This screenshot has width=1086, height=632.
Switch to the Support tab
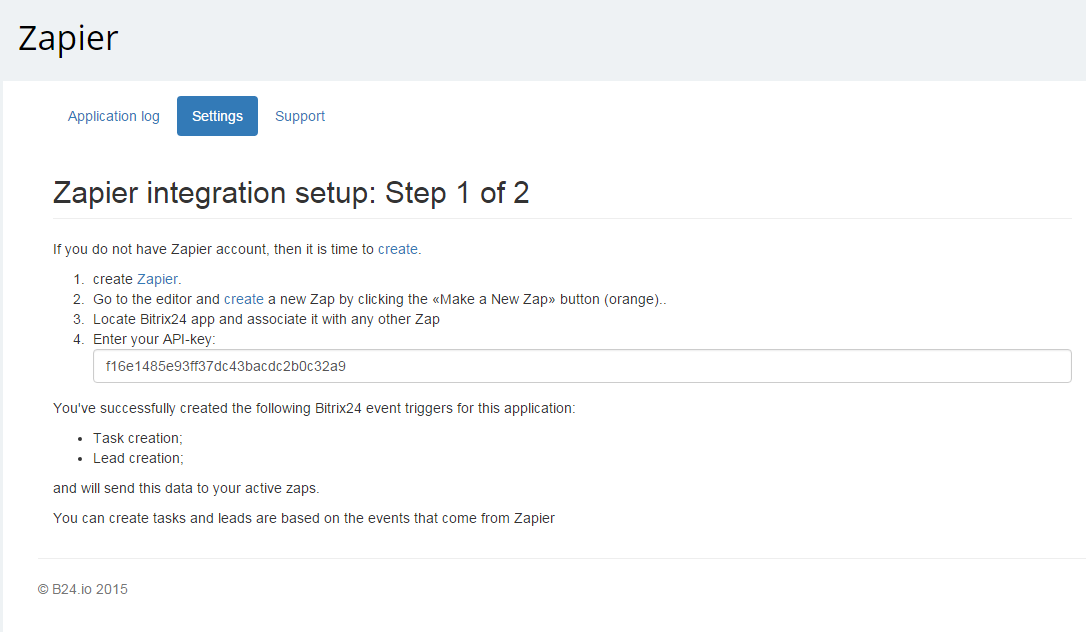tap(300, 116)
